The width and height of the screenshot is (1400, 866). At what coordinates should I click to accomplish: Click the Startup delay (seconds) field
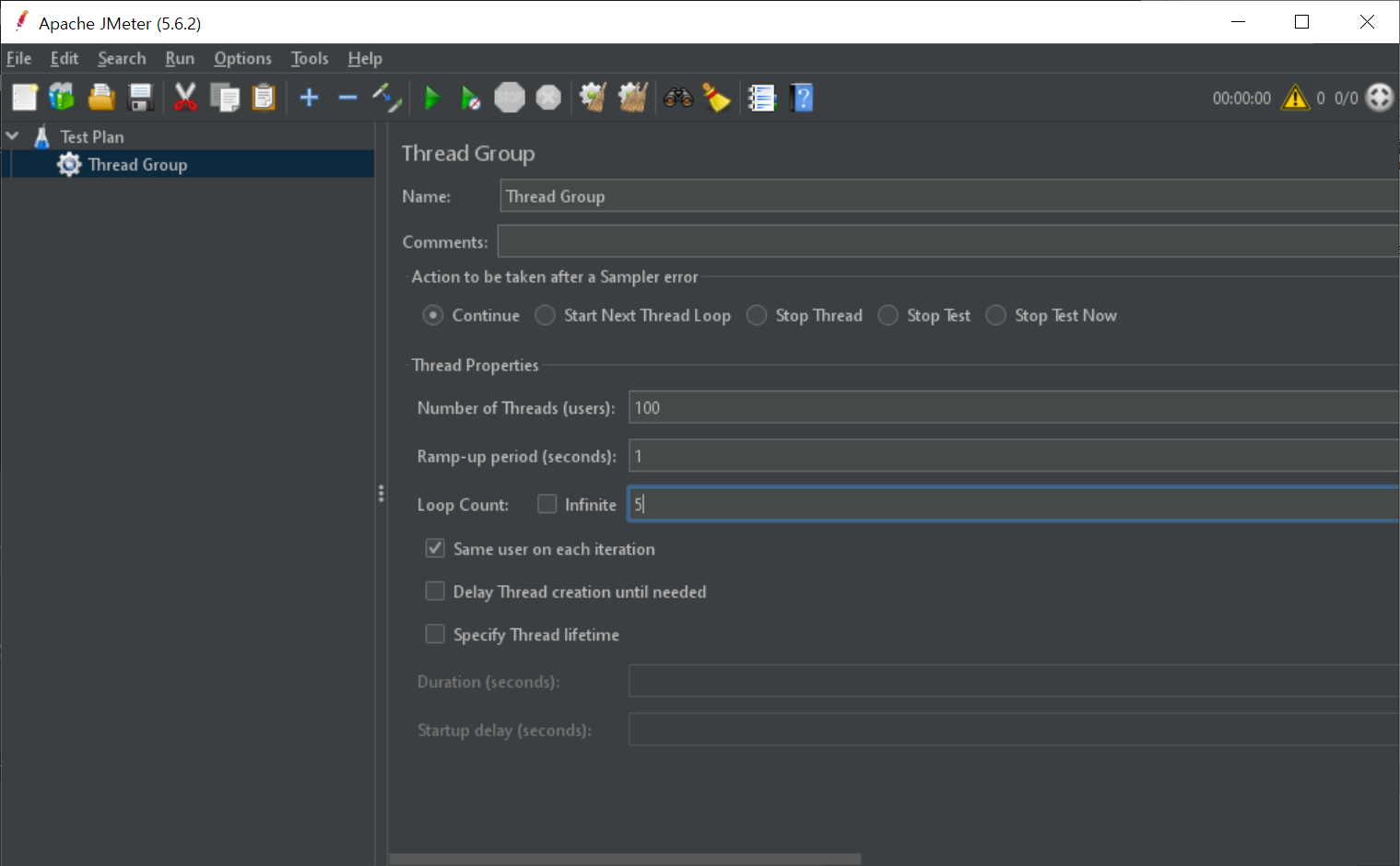(1014, 729)
